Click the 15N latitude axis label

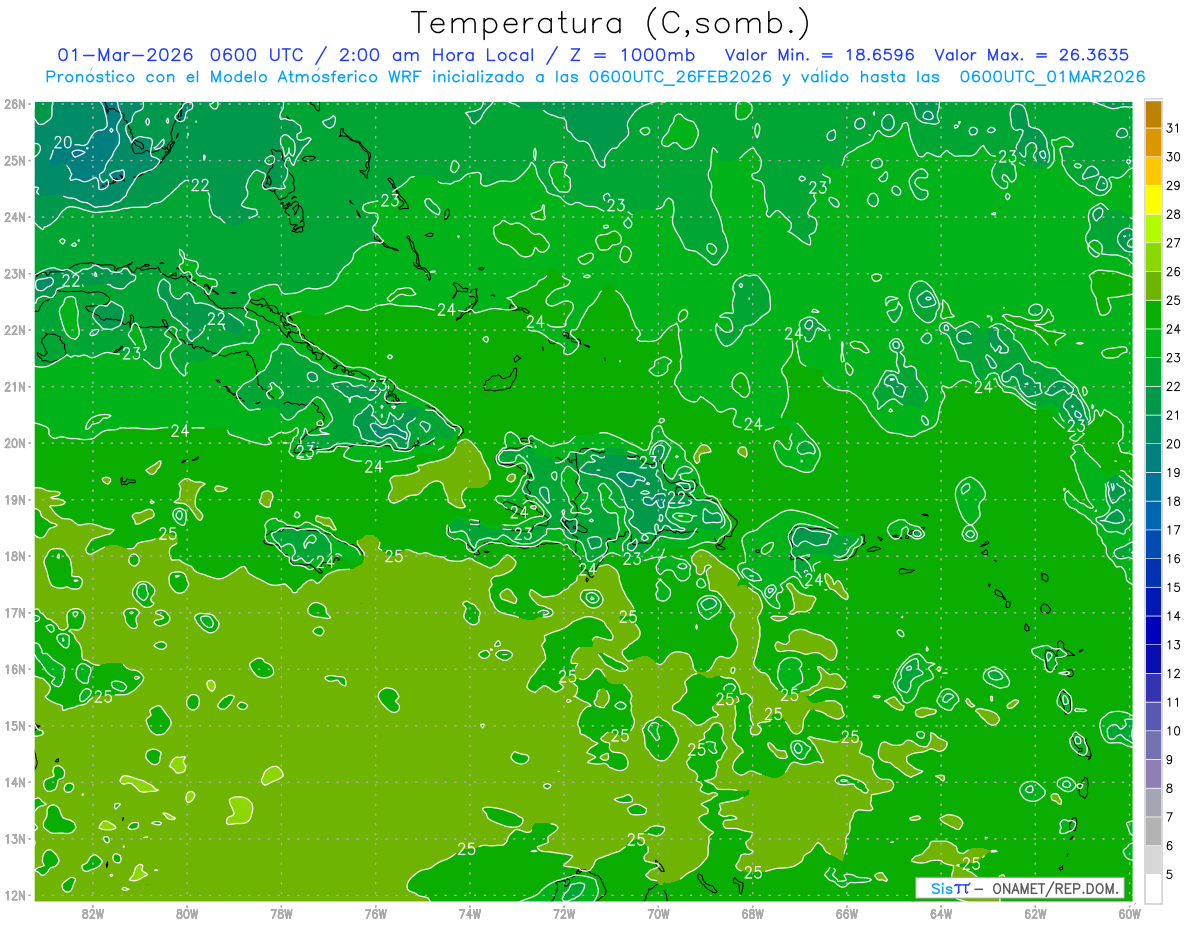(x=14, y=725)
